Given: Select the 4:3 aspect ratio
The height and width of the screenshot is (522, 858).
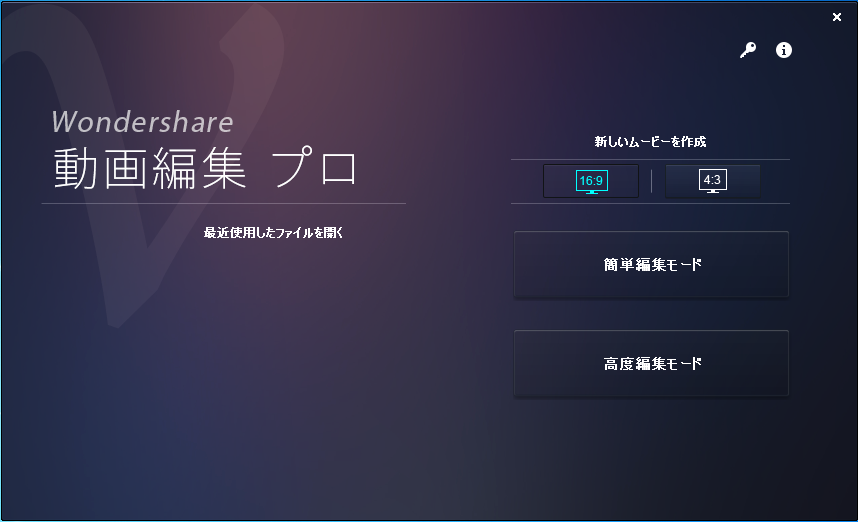Looking at the screenshot, I should point(712,181).
